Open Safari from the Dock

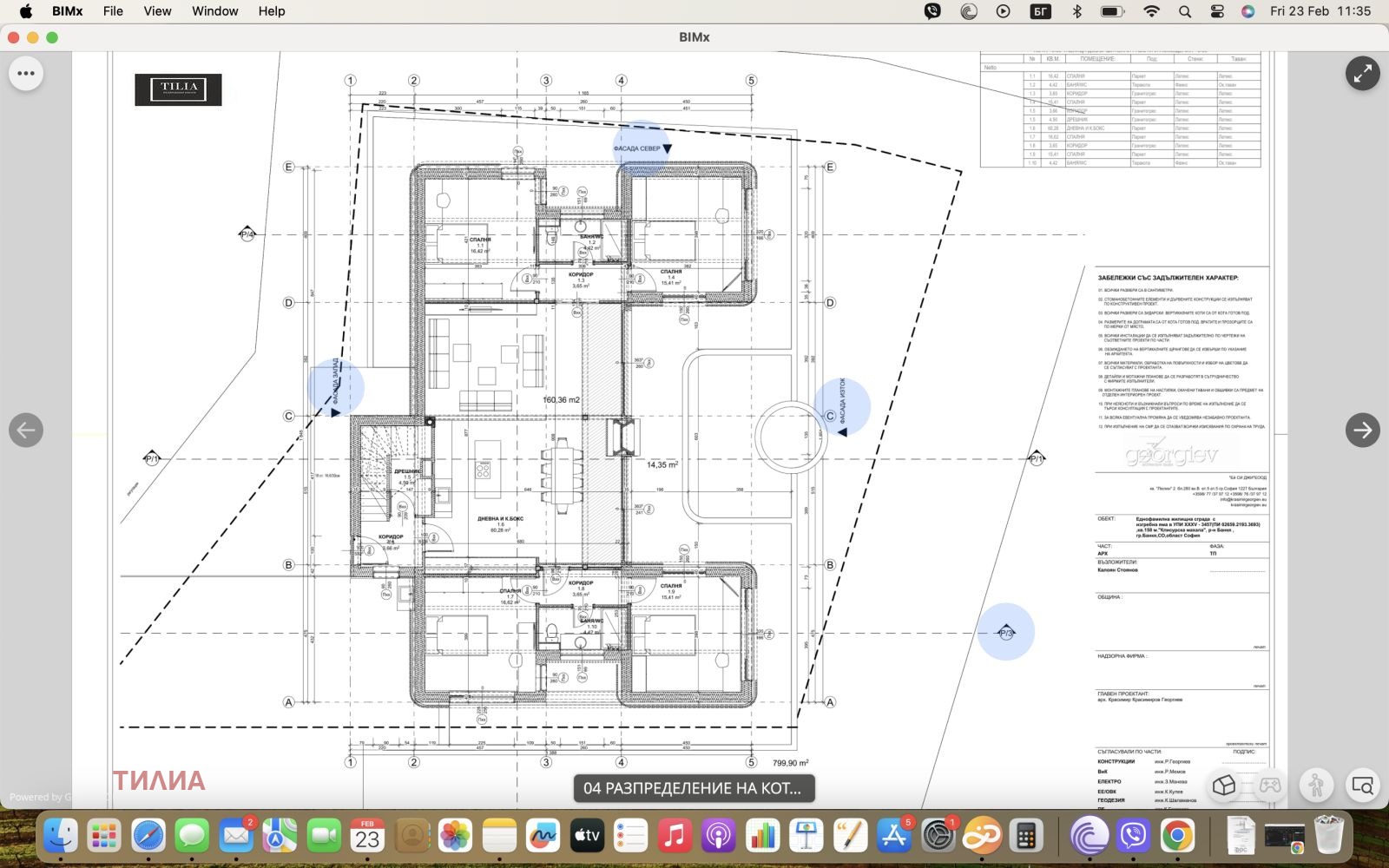148,837
